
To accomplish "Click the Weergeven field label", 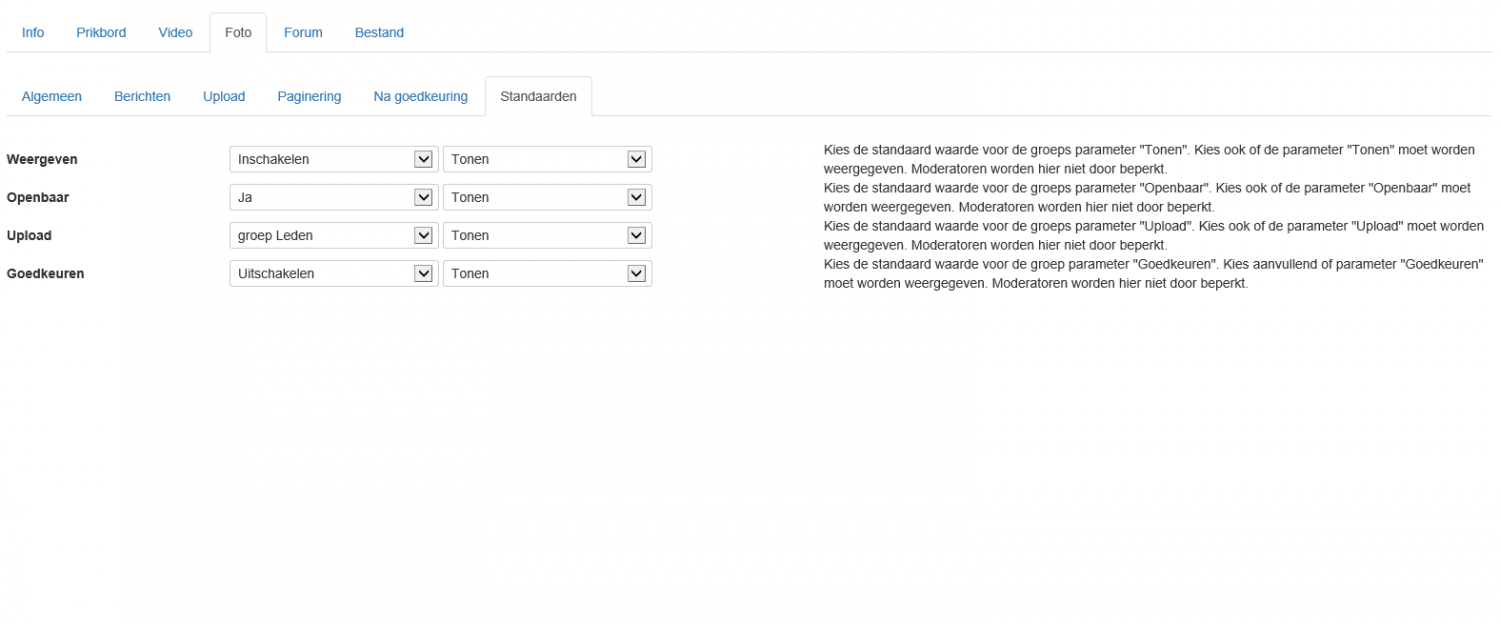I will point(42,159).
